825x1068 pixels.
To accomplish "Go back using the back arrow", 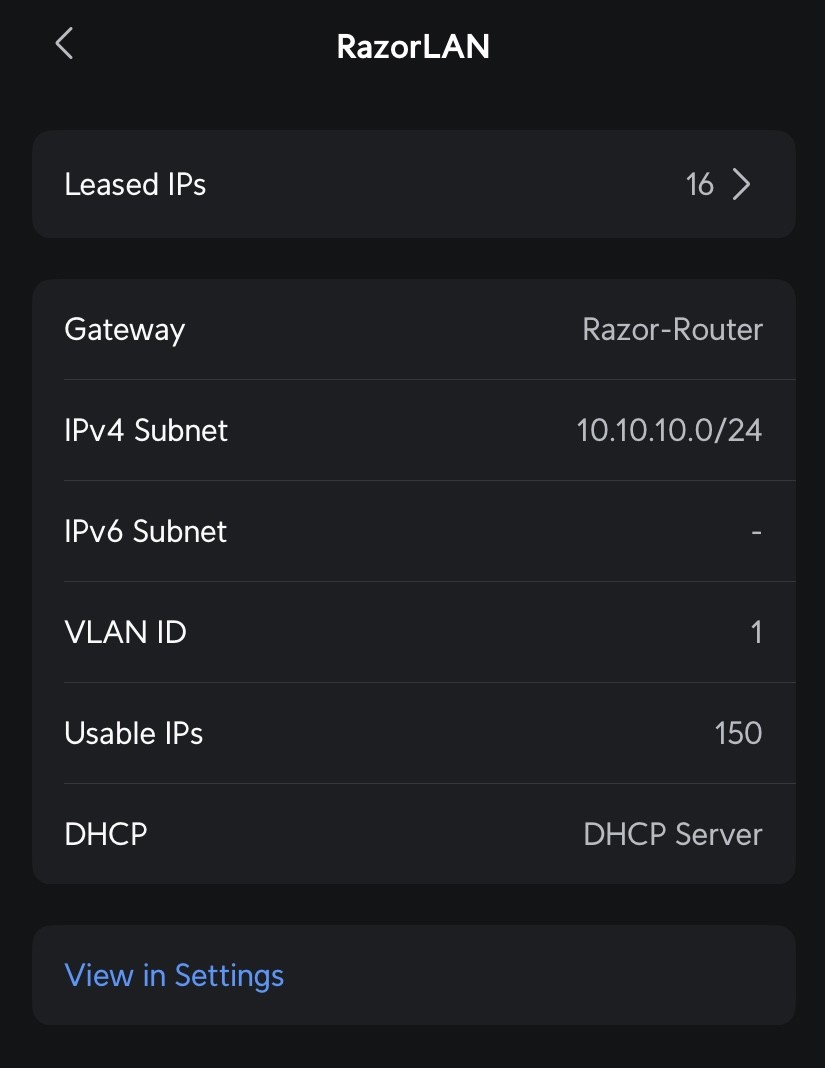I will click(65, 44).
